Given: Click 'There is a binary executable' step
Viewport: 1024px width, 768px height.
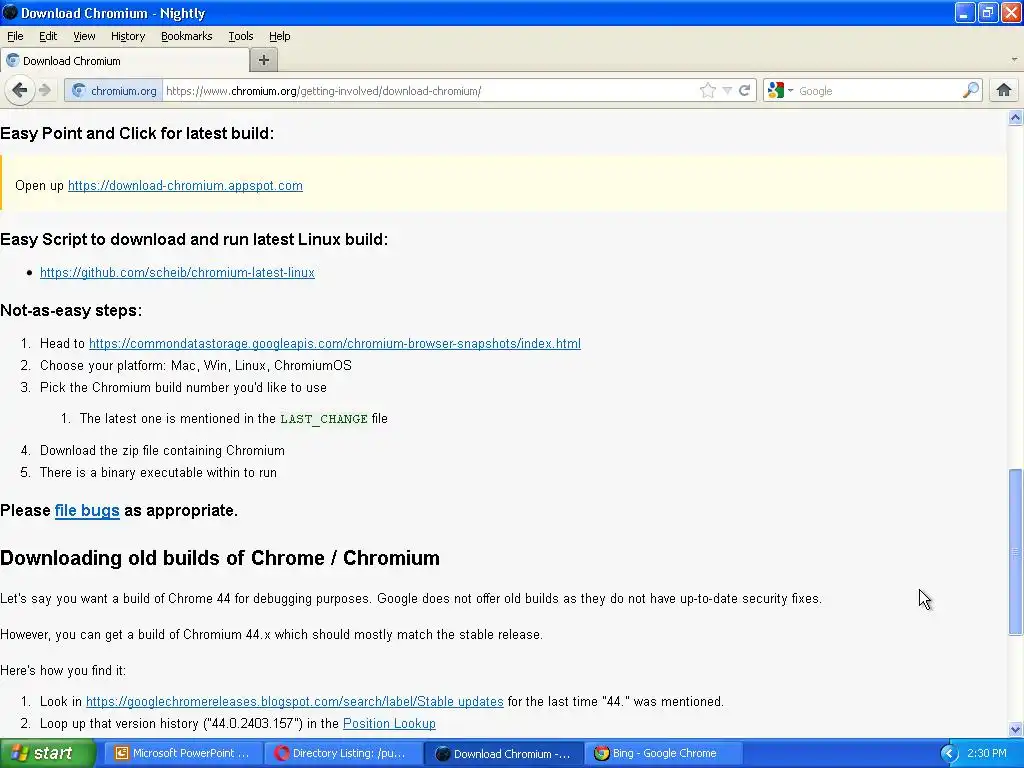Looking at the screenshot, I should [158, 472].
